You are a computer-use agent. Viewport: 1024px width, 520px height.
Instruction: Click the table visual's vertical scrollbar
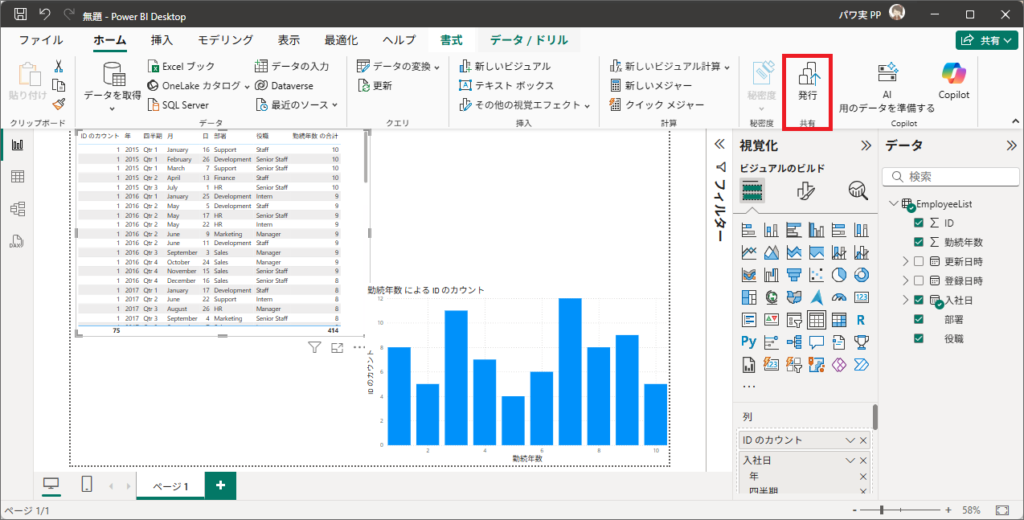pos(367,157)
